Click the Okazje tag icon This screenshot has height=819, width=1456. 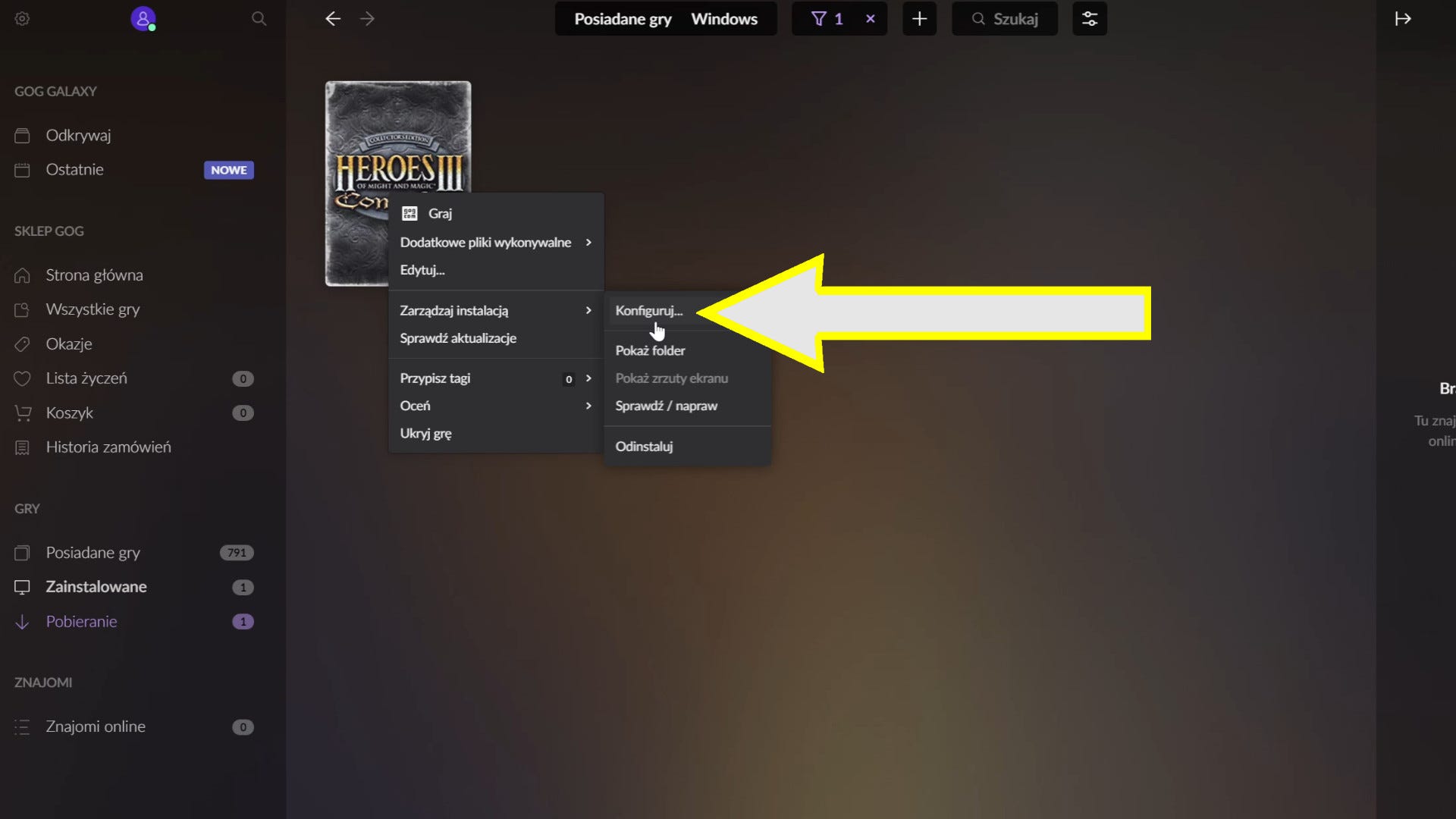coord(22,344)
